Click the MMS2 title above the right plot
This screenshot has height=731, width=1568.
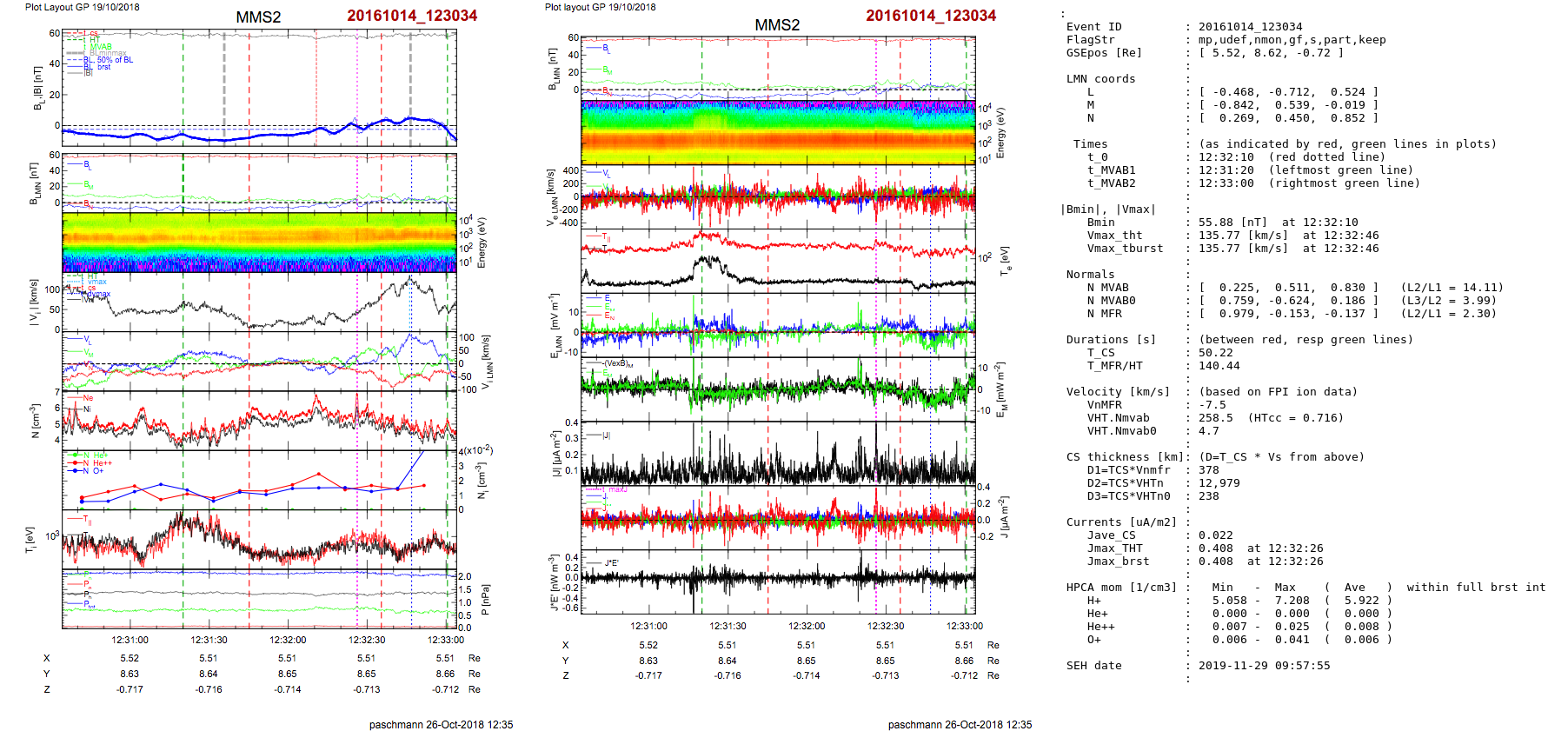[x=777, y=25]
